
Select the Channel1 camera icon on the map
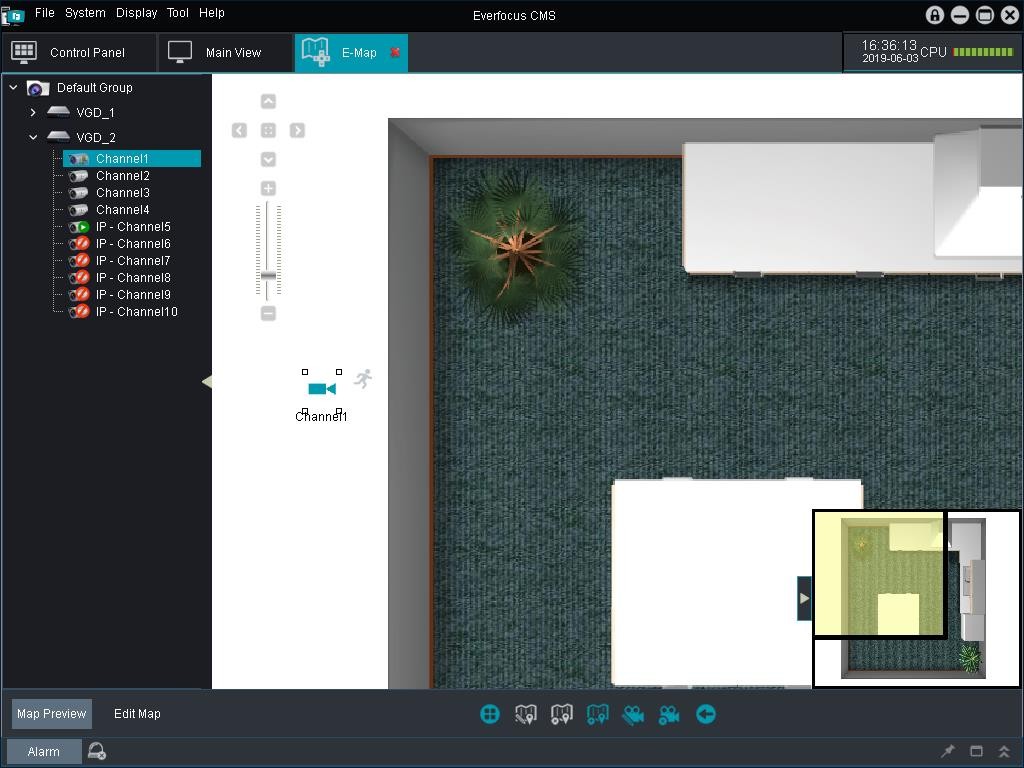[321, 389]
